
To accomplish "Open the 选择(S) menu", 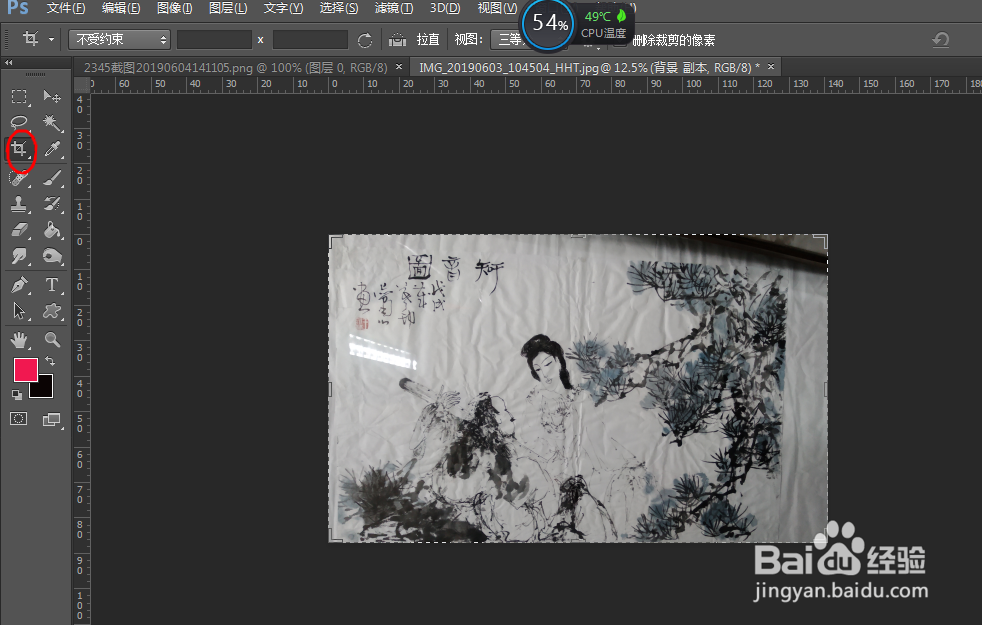I will tap(339, 8).
